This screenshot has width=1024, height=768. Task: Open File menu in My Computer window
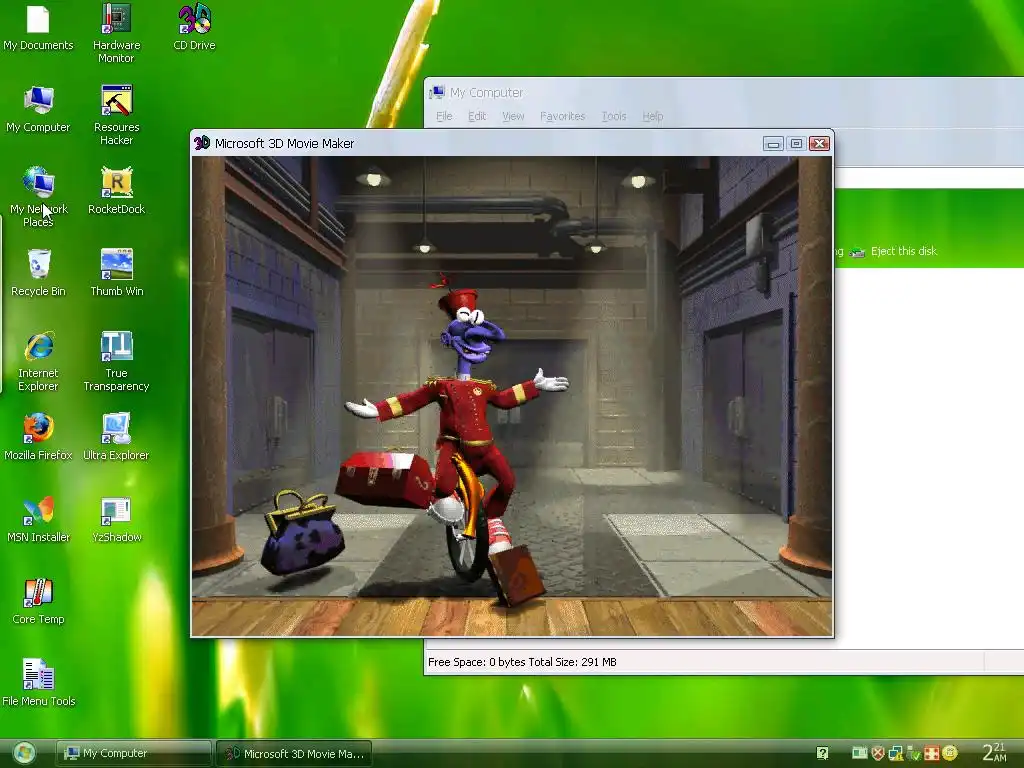444,116
